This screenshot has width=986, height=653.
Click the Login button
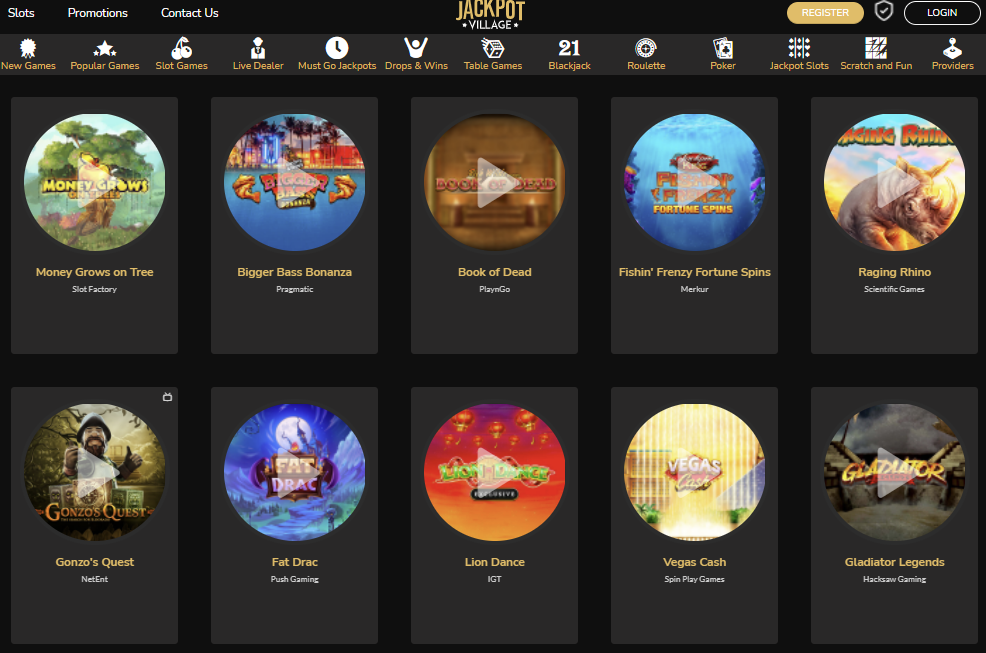pyautogui.click(x=942, y=13)
